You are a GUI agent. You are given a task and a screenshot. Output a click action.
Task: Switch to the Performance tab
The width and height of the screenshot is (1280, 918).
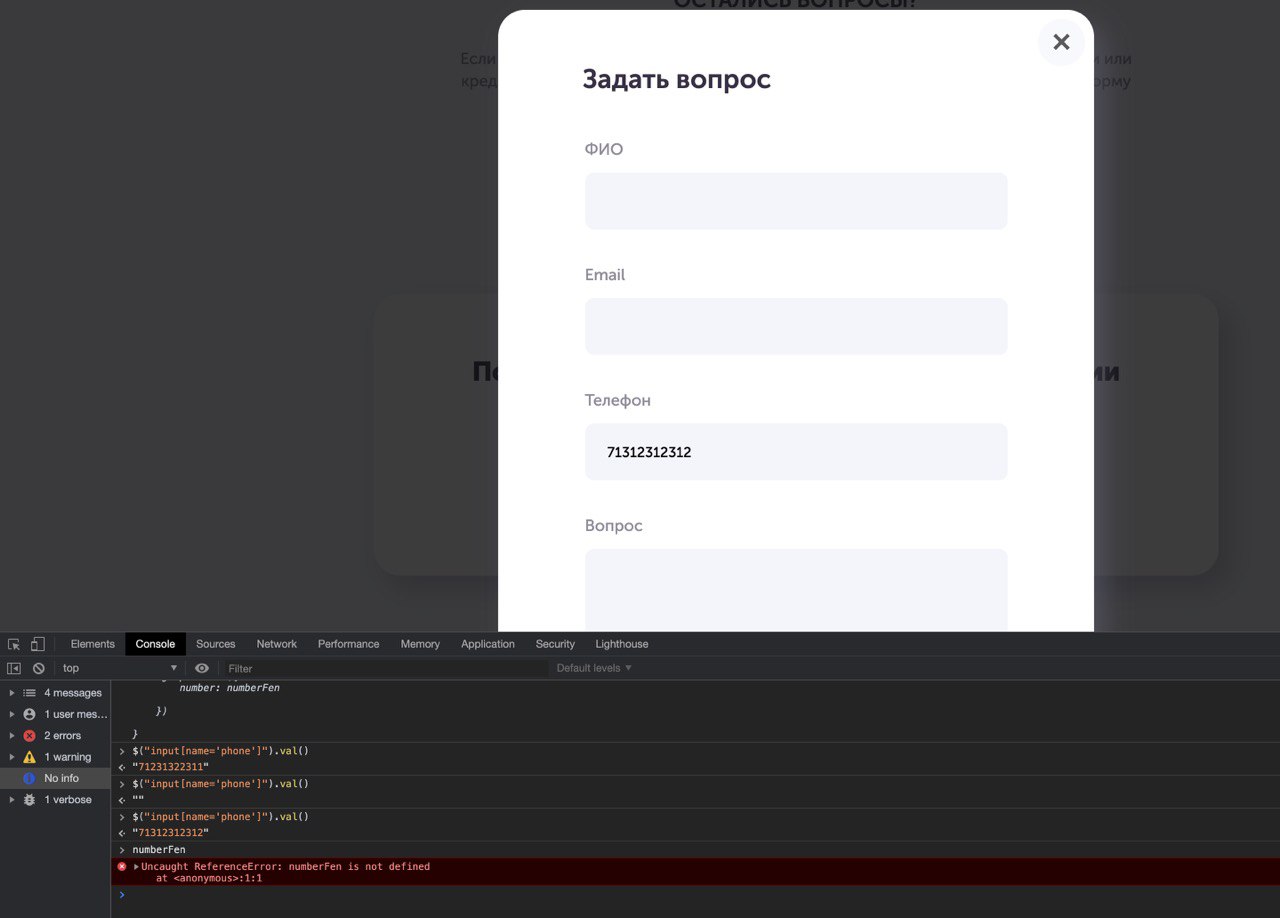coord(348,644)
